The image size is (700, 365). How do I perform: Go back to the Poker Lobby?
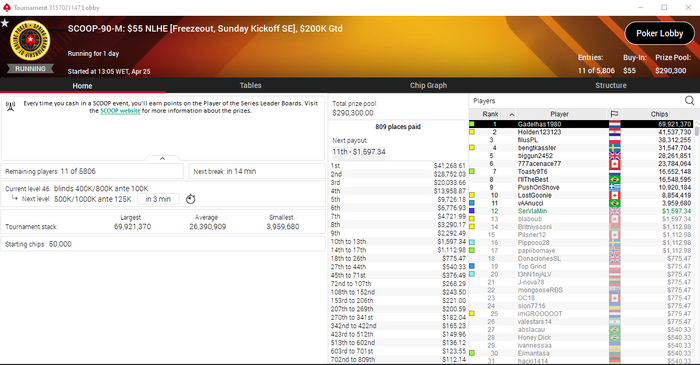coord(659,33)
